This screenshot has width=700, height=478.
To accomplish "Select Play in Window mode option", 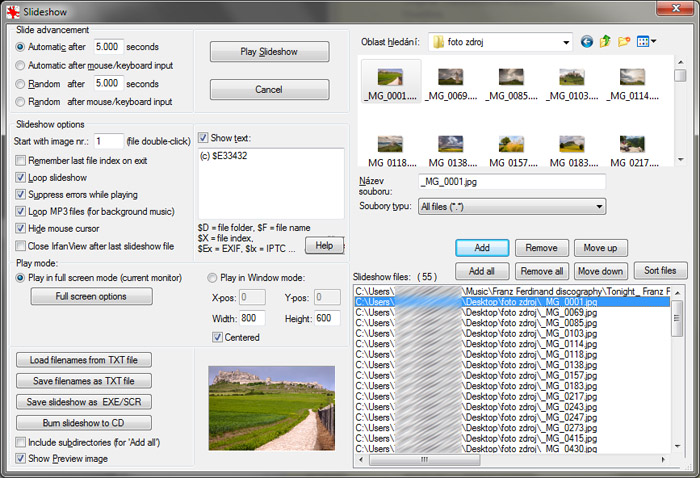I will click(212, 278).
